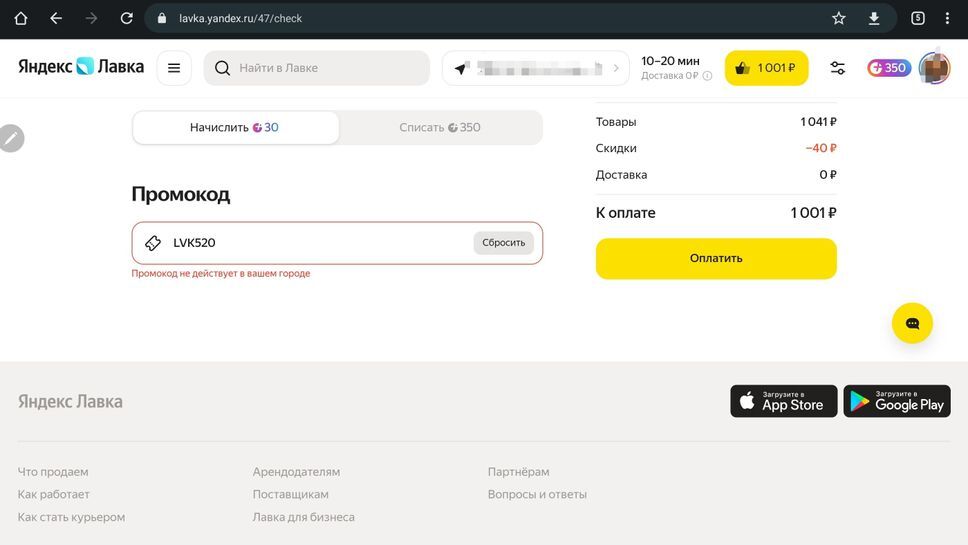Open browser three-dot menu
The height and width of the screenshot is (545, 968).
(x=948, y=19)
